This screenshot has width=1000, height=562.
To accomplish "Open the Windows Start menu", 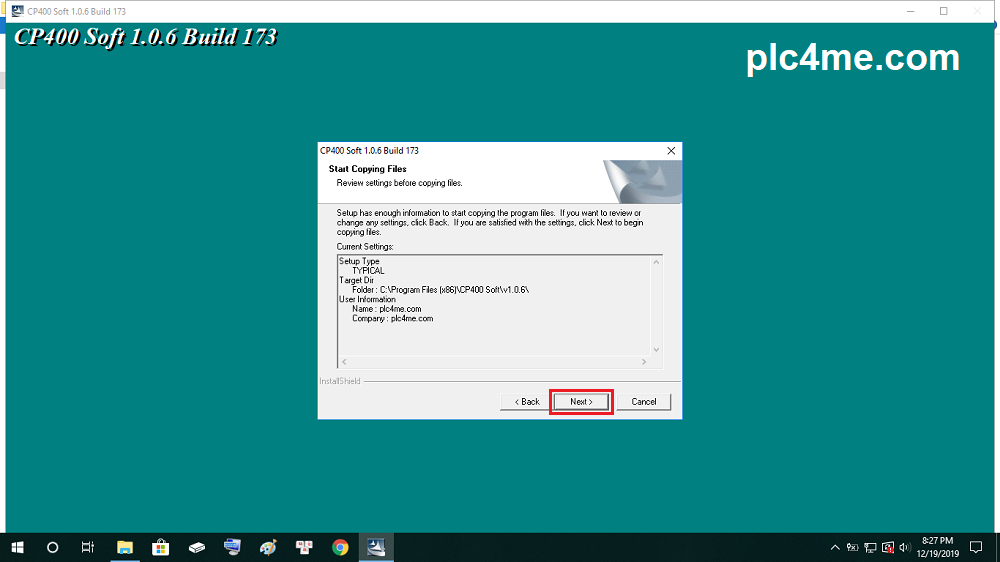I will (x=18, y=547).
